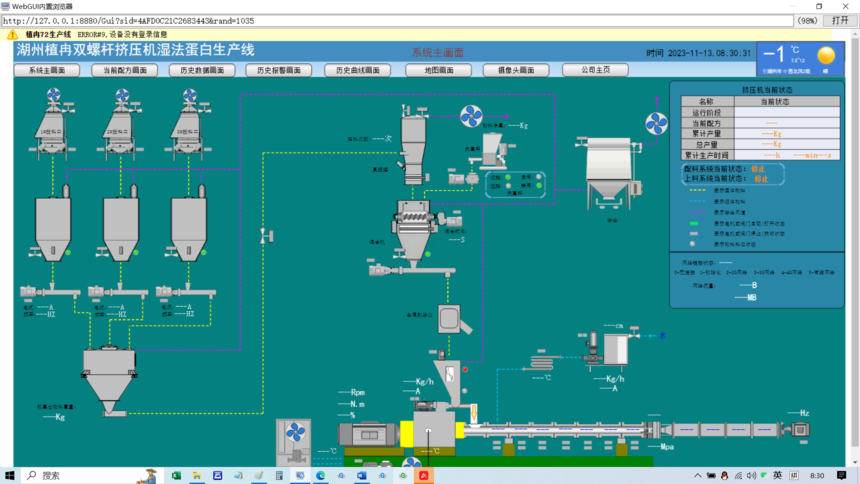Select the metal detector separator icon
This screenshot has width=860, height=484.
point(453,319)
